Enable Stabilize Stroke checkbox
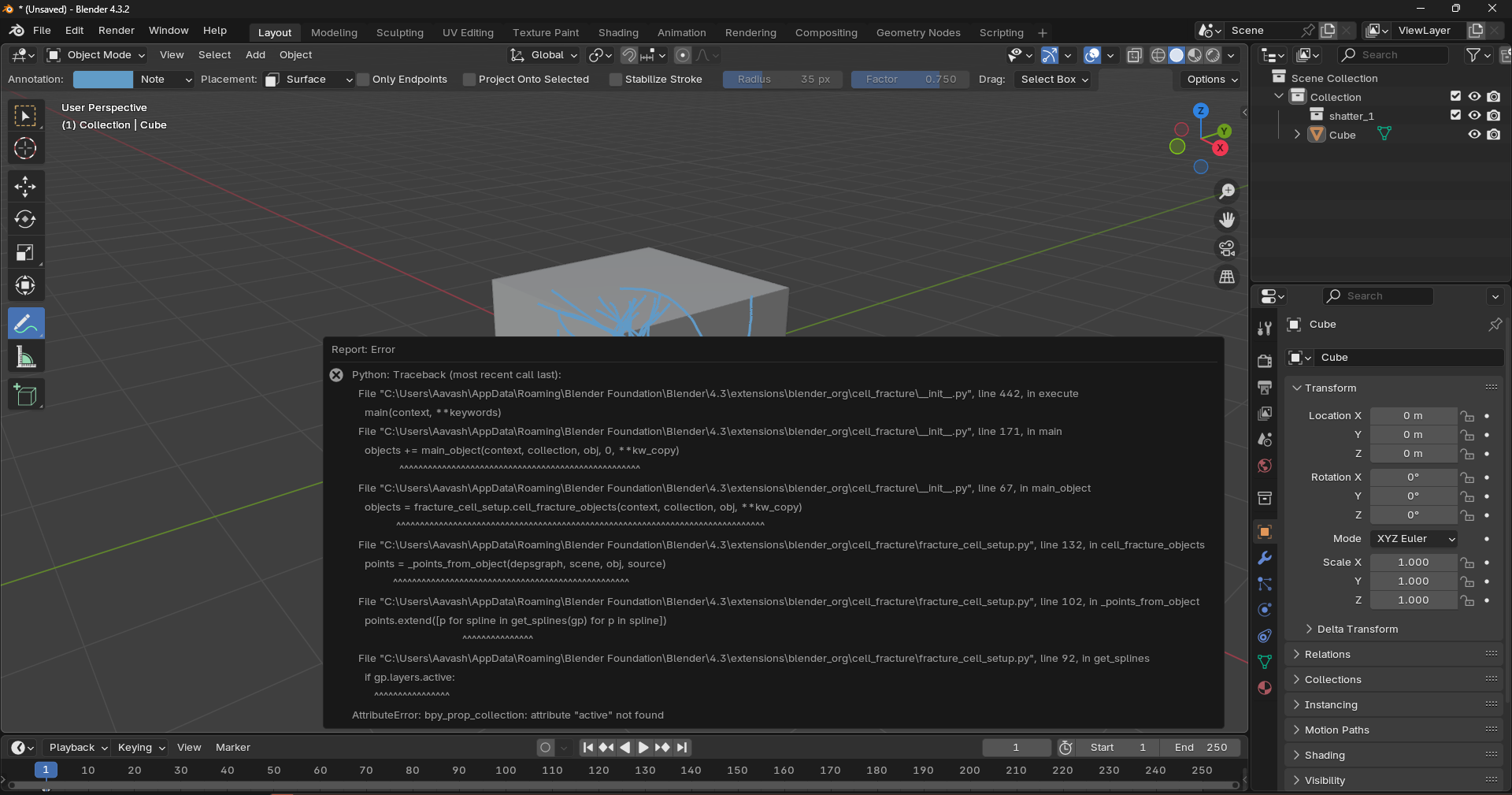Image resolution: width=1512 pixels, height=795 pixels. coord(616,80)
